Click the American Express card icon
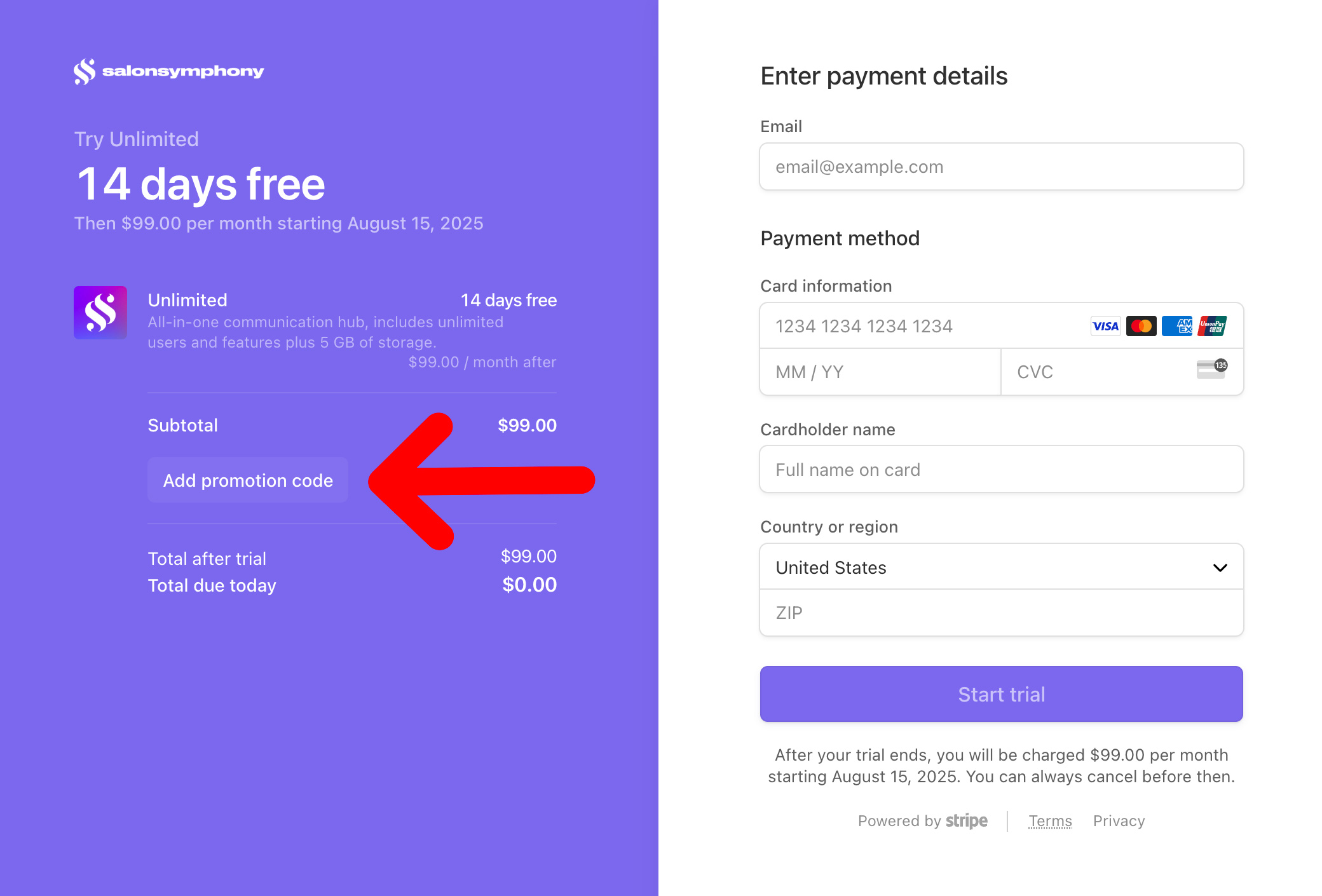This screenshot has height=896, width=1322. [1177, 326]
